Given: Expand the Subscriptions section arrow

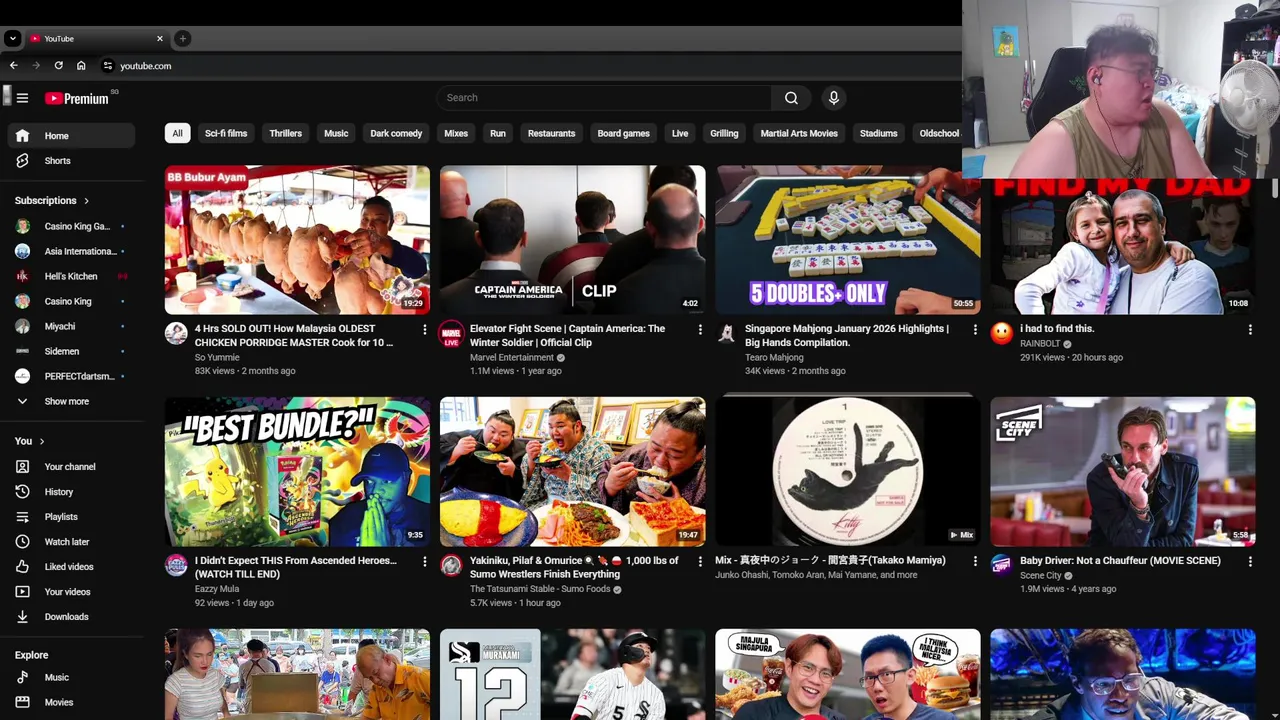Looking at the screenshot, I should (86, 201).
